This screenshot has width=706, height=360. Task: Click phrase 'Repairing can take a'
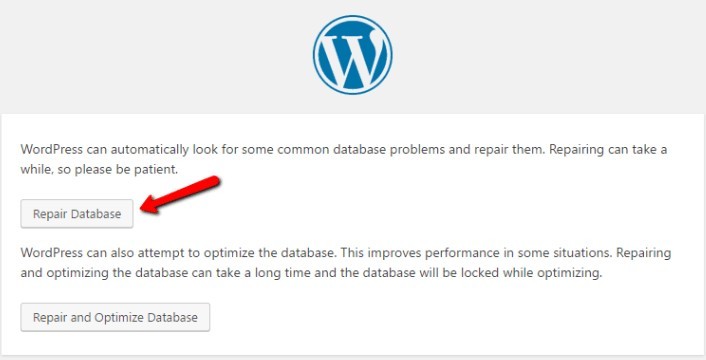click(608, 149)
